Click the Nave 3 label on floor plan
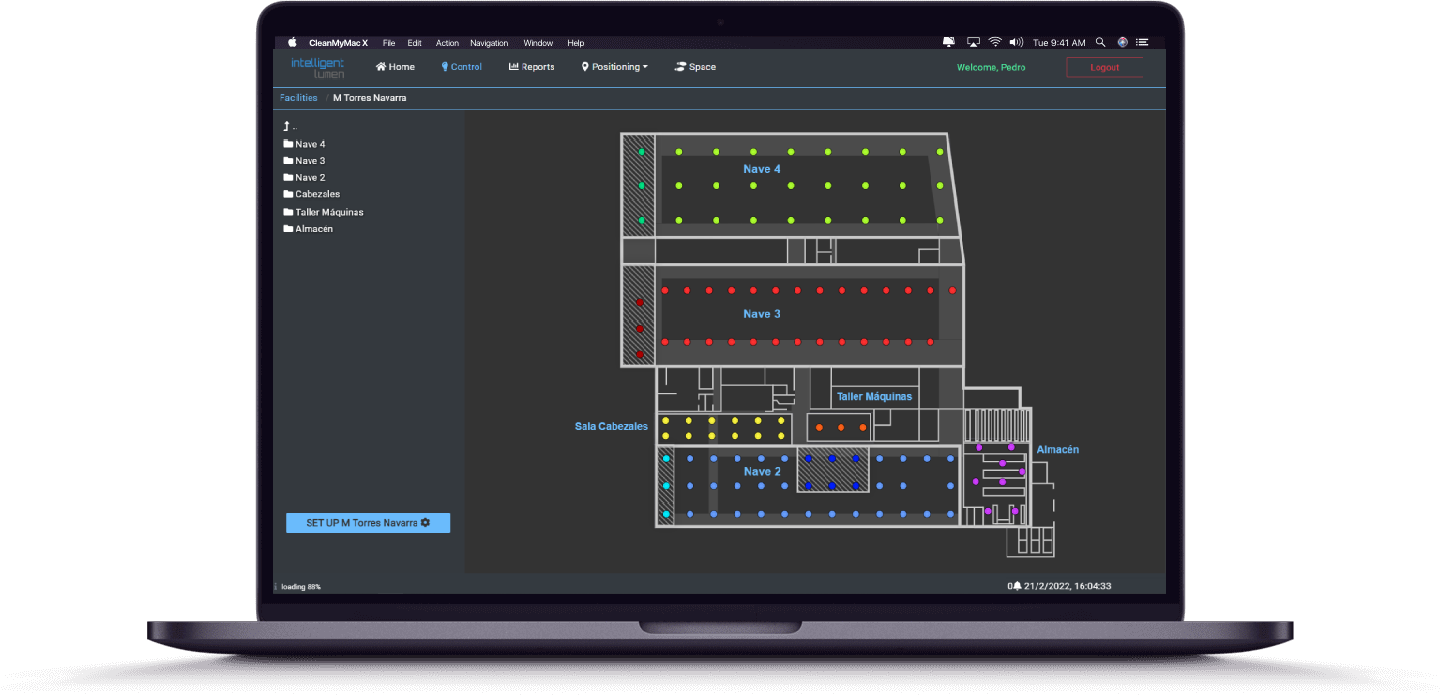Image resolution: width=1440 pixels, height=695 pixels. pyautogui.click(x=762, y=314)
